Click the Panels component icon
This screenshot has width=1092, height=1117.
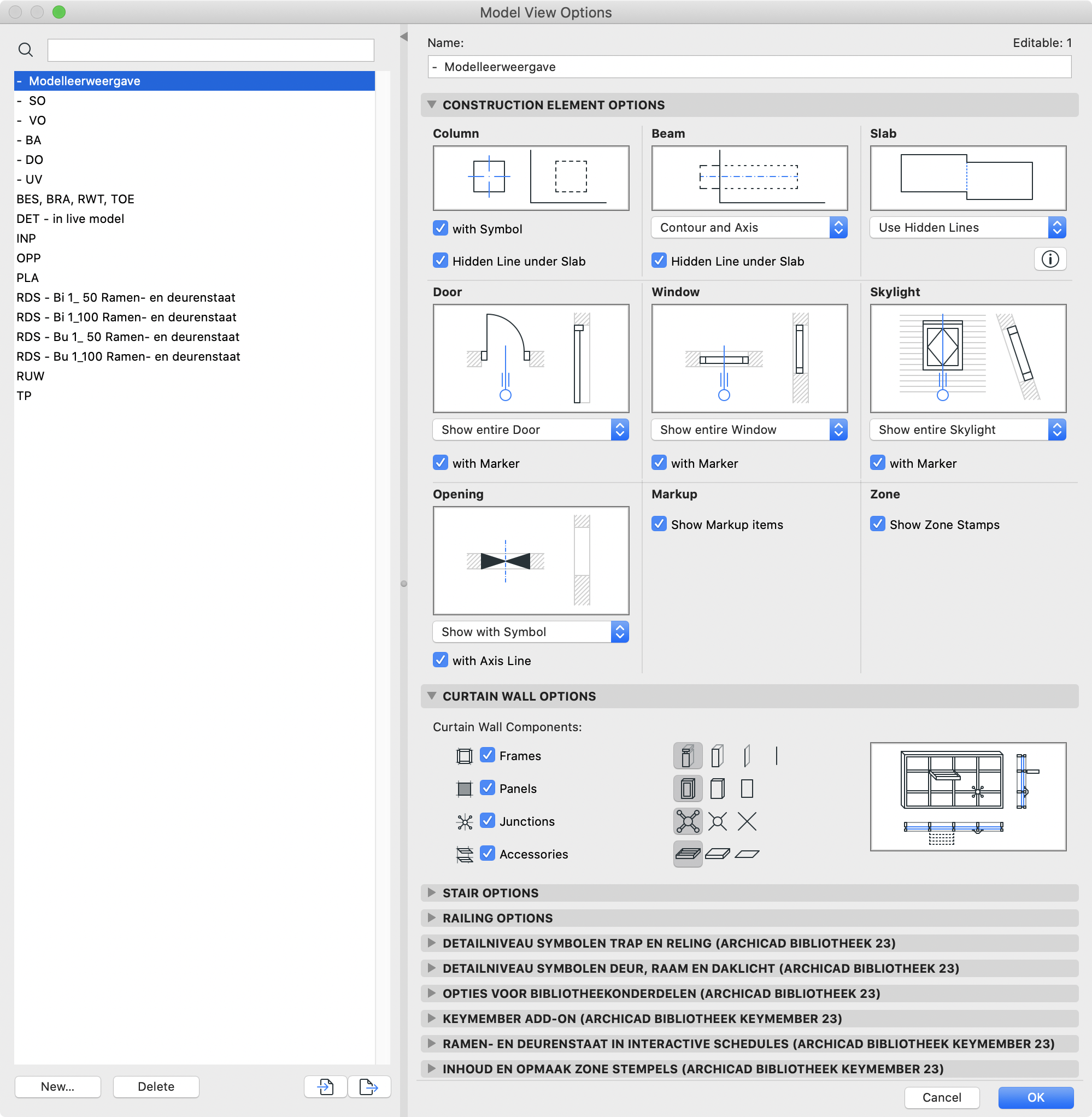[x=464, y=789]
